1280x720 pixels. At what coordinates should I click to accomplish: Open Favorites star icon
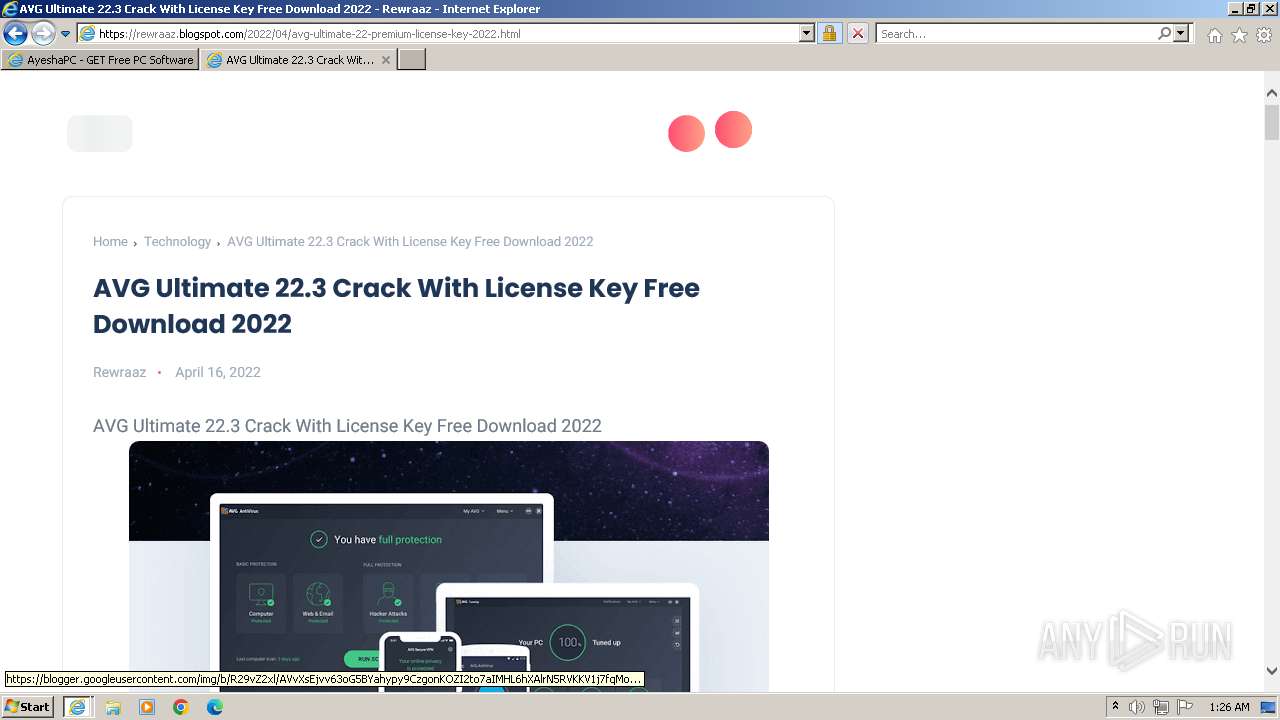coord(1239,35)
